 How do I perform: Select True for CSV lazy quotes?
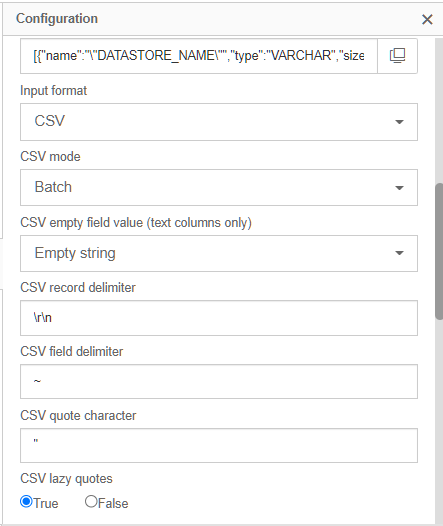[x=26, y=502]
